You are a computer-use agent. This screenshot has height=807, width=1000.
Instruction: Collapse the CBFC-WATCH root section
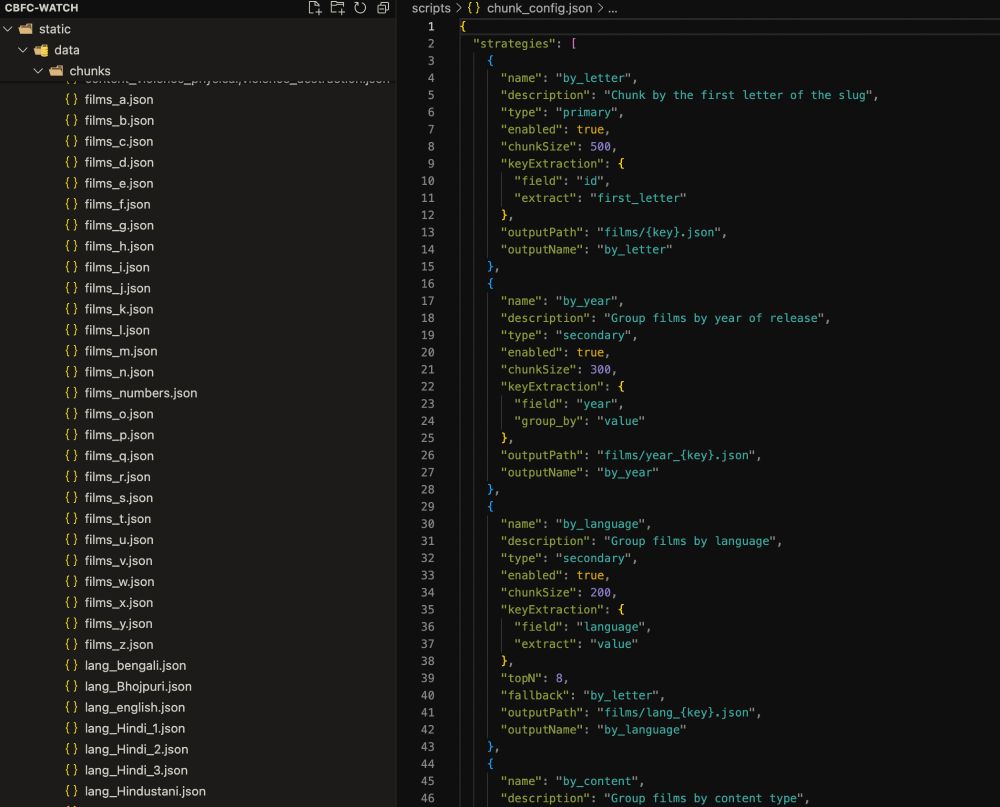40,8
